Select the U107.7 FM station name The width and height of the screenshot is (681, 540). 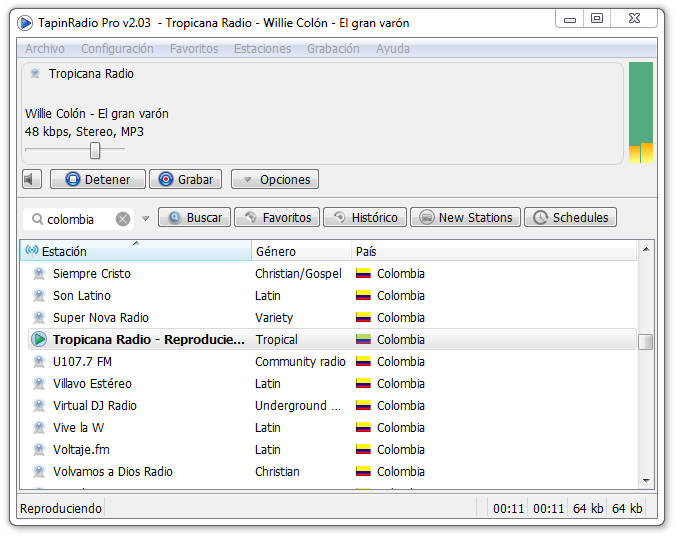(82, 361)
